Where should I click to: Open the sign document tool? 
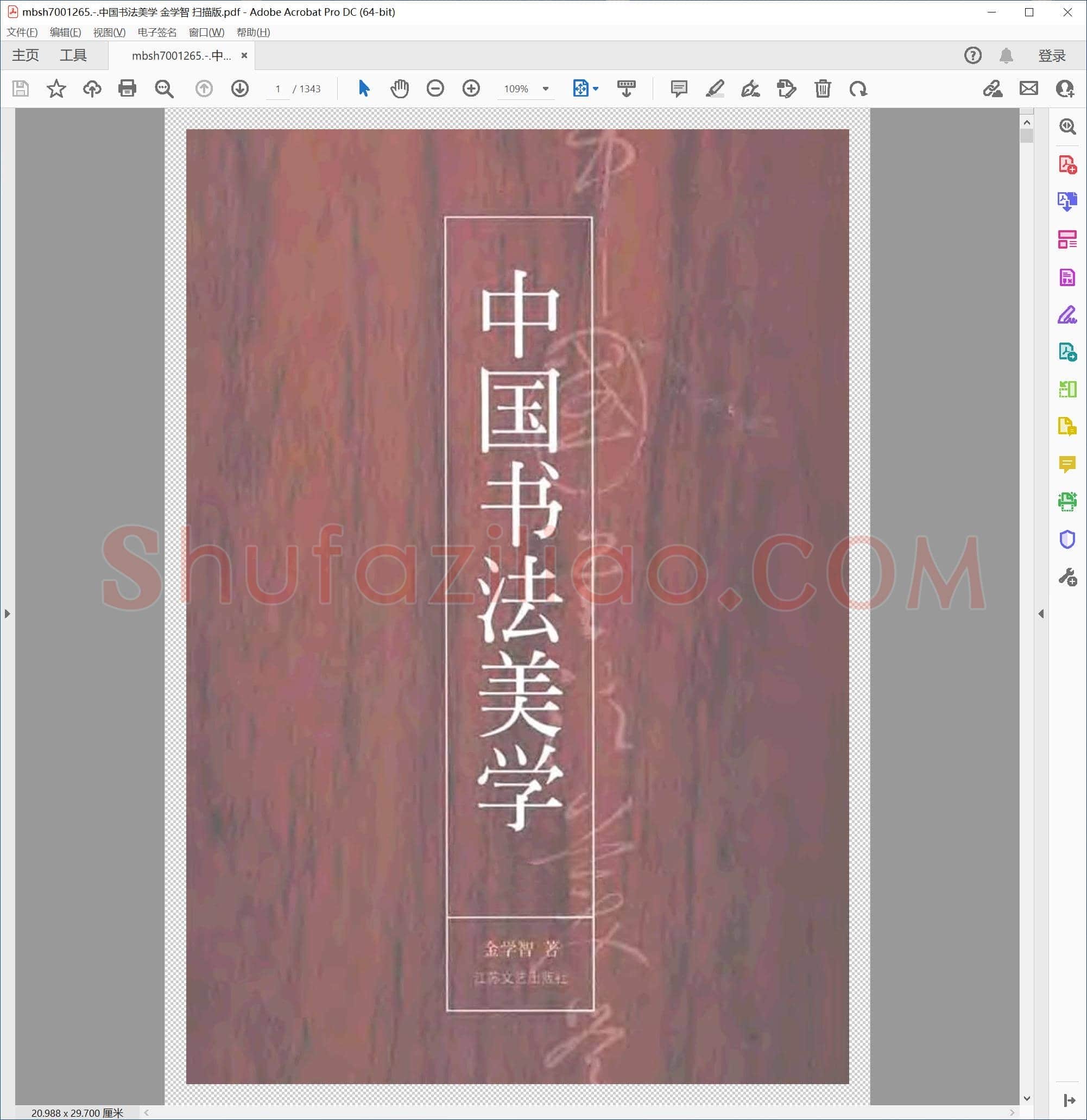tap(750, 88)
